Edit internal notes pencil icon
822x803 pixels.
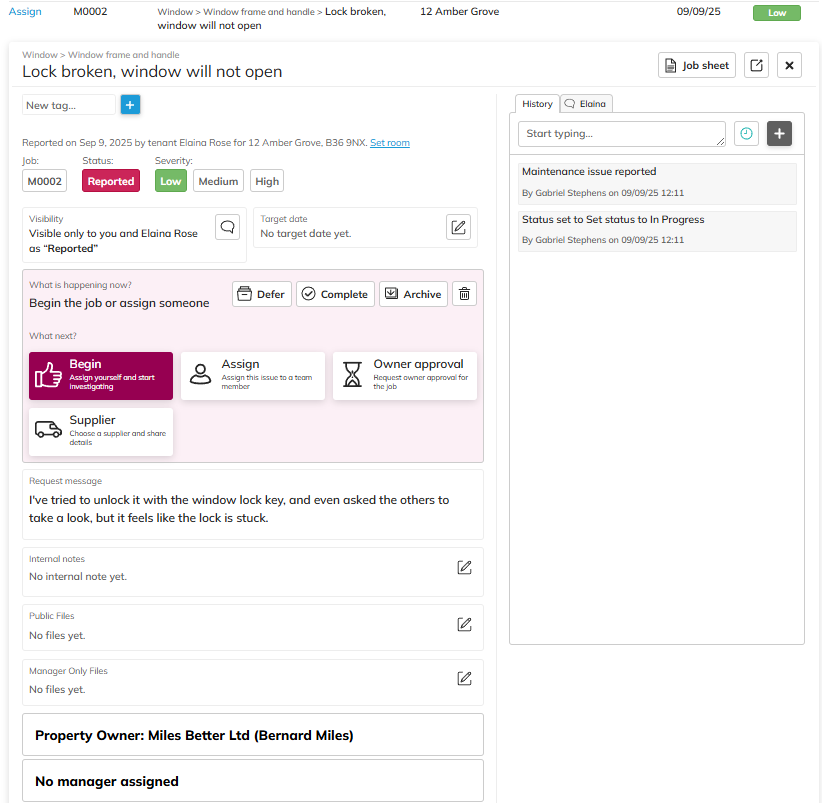coord(464,568)
